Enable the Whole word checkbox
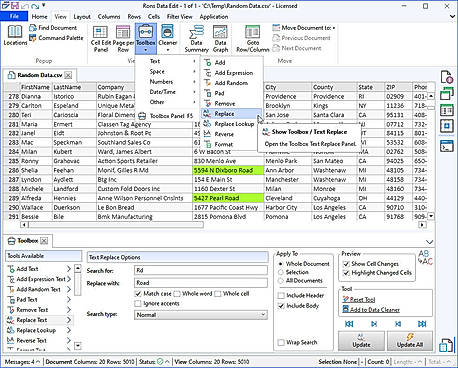 click(x=177, y=294)
